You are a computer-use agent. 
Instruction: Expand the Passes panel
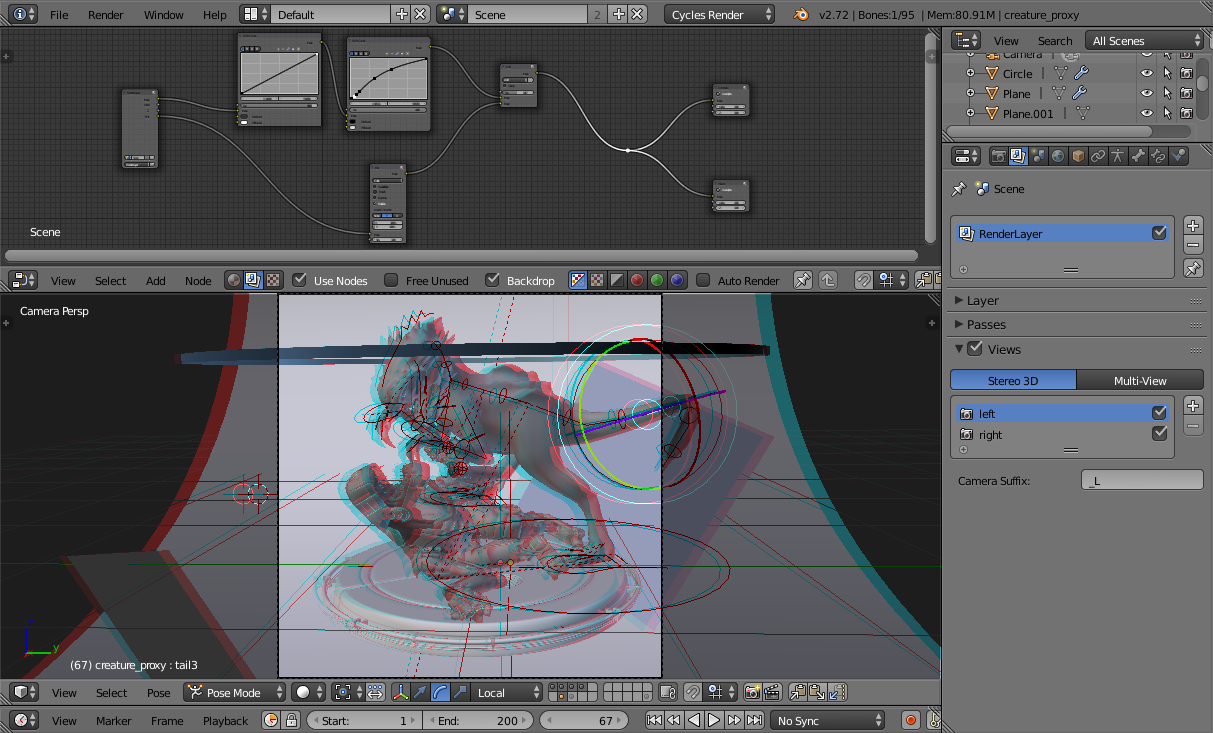point(986,325)
